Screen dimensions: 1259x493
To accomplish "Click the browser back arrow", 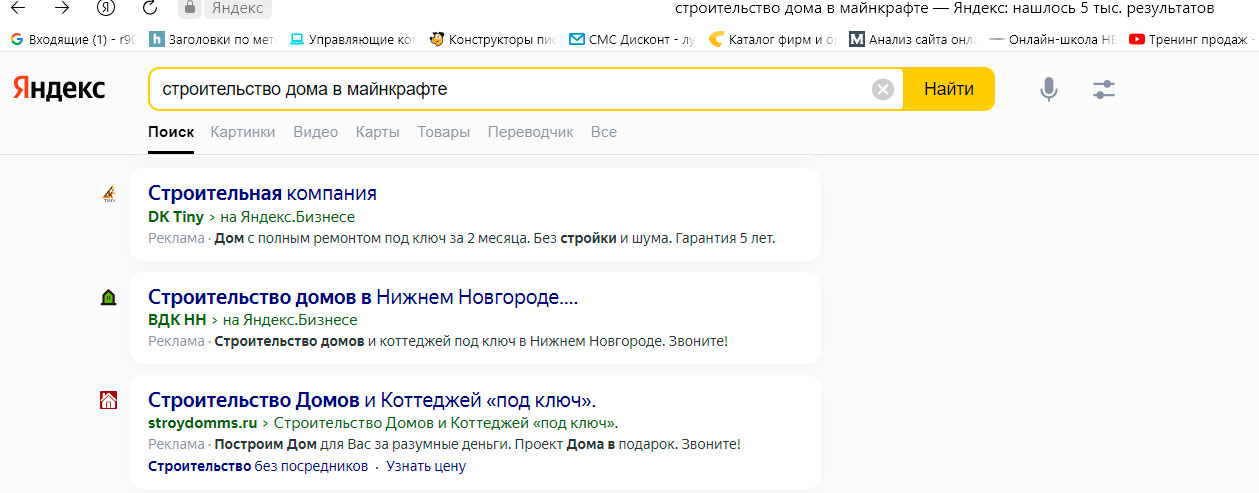I will point(17,8).
